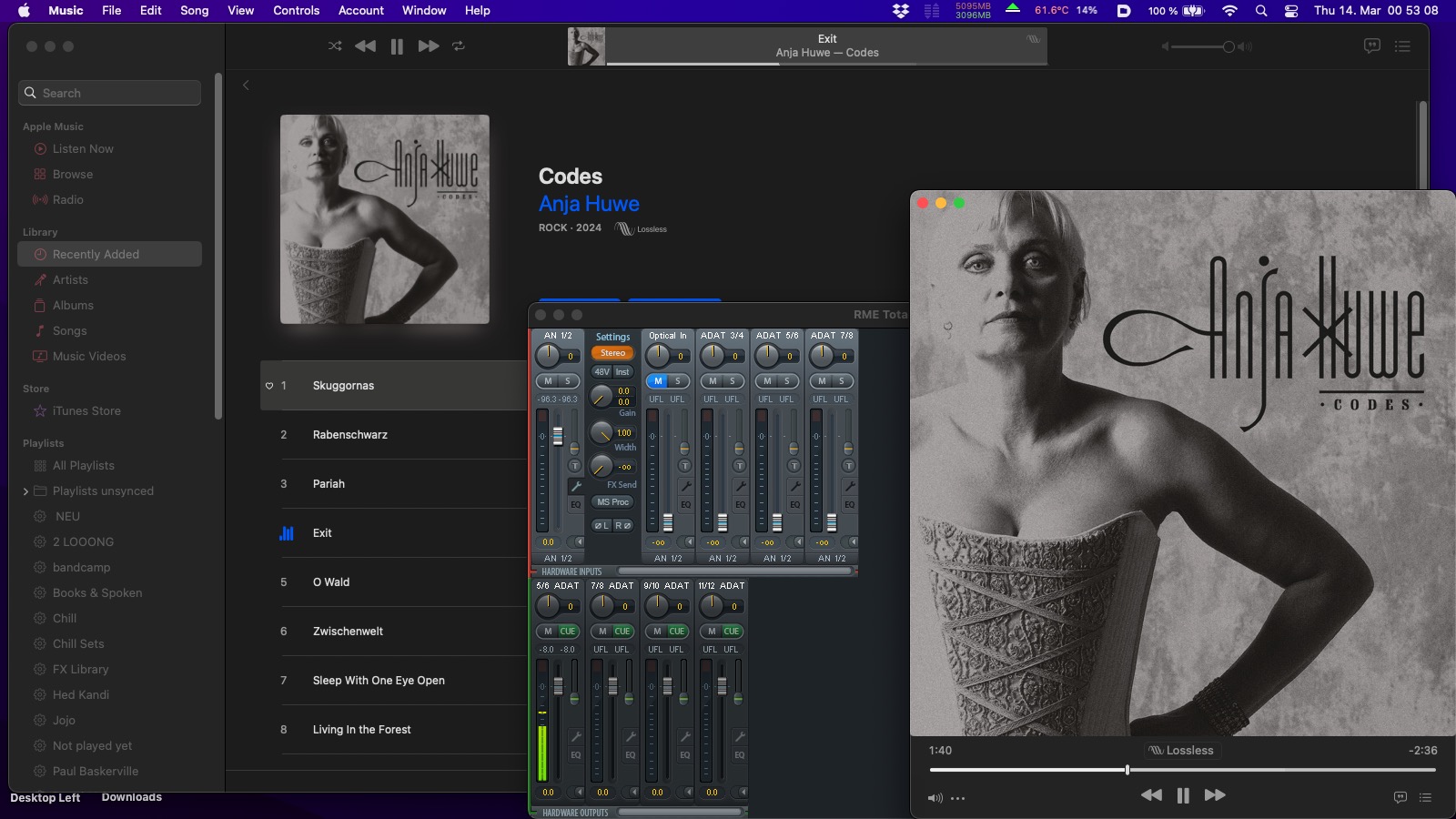
Task: Open wrench settings on AN 1/2 input channel
Action: click(x=575, y=486)
